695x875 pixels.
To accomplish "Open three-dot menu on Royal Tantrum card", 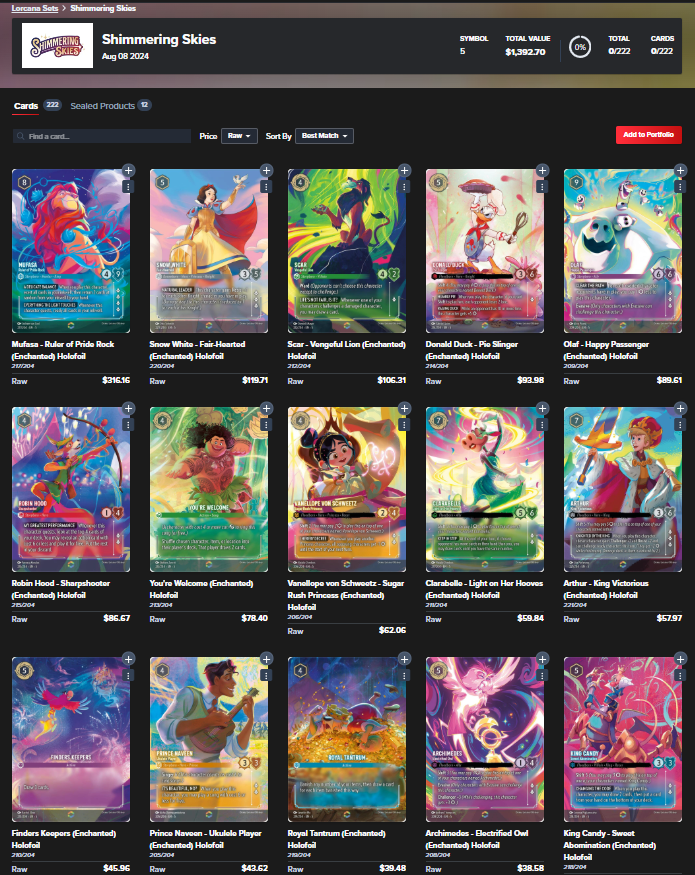I will coord(404,676).
